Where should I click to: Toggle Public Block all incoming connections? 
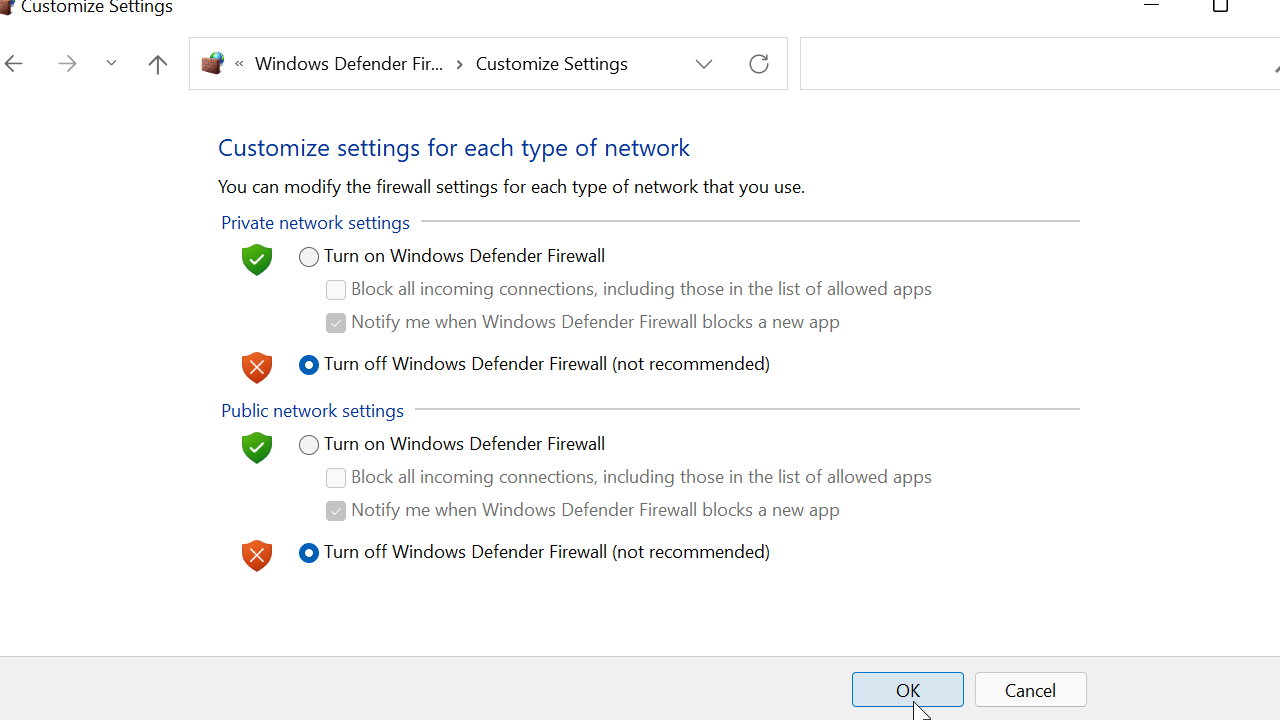pos(336,478)
